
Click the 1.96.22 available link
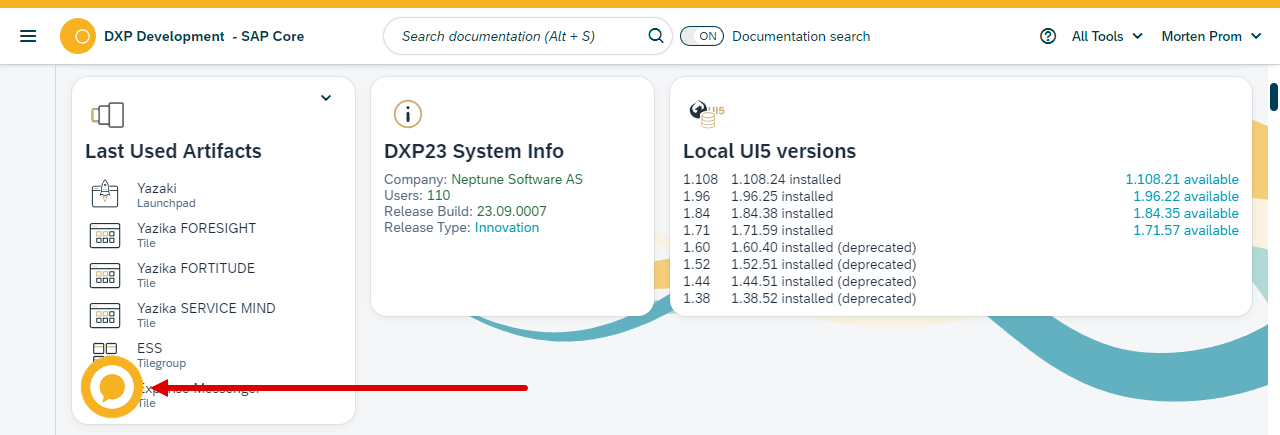pos(1186,196)
